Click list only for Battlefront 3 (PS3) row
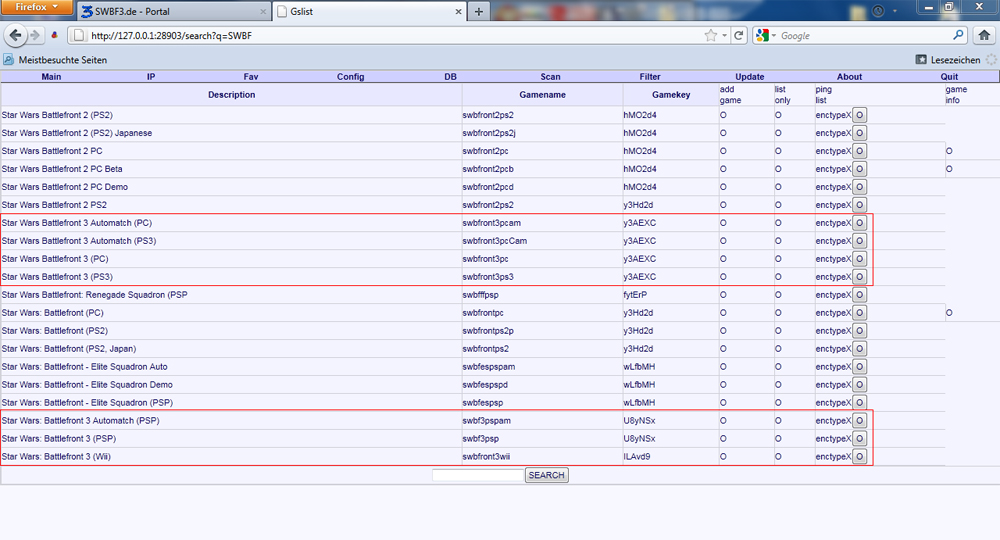Viewport: 1000px width, 540px height. pos(778,277)
